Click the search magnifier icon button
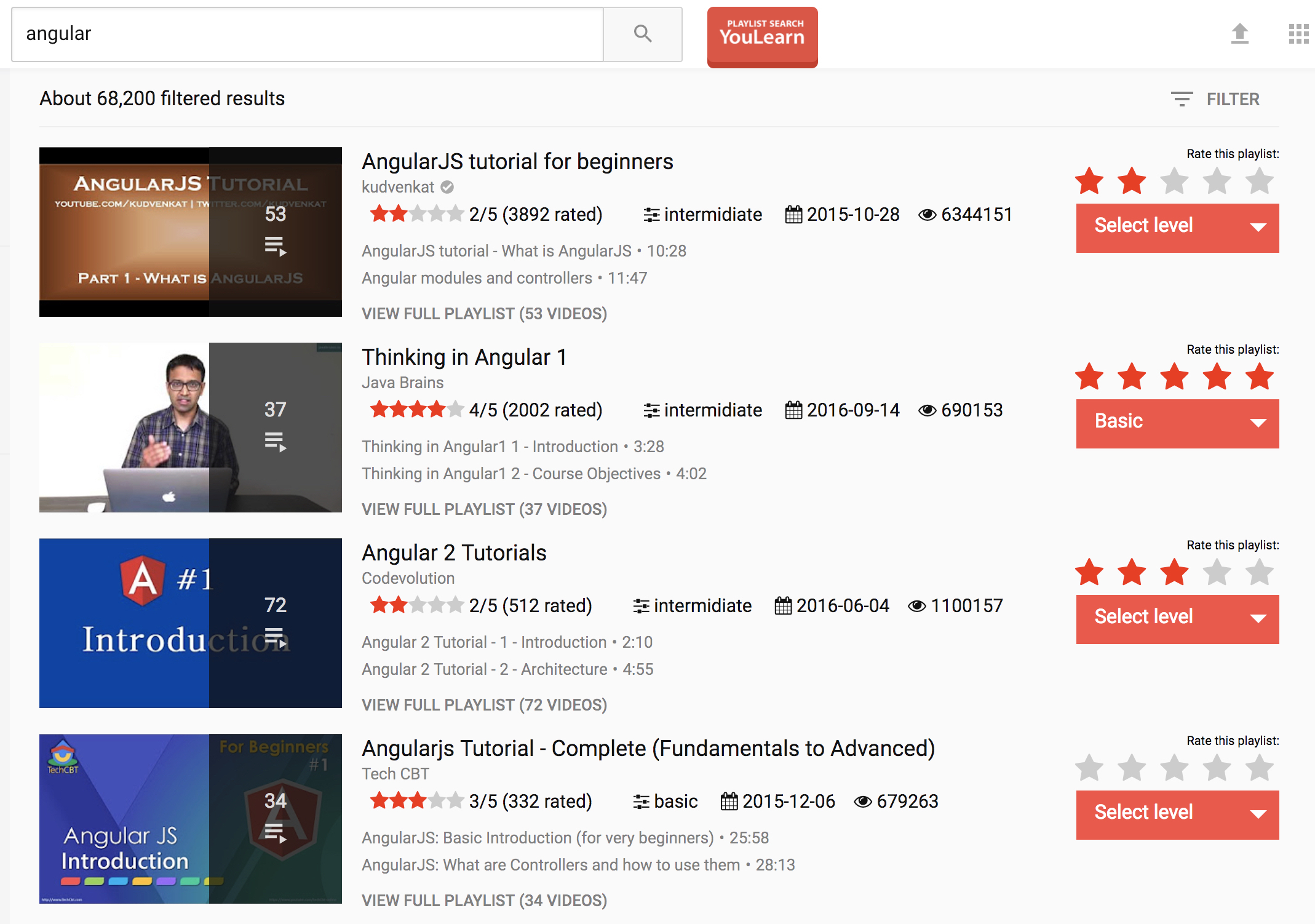1315x924 pixels. tap(642, 34)
